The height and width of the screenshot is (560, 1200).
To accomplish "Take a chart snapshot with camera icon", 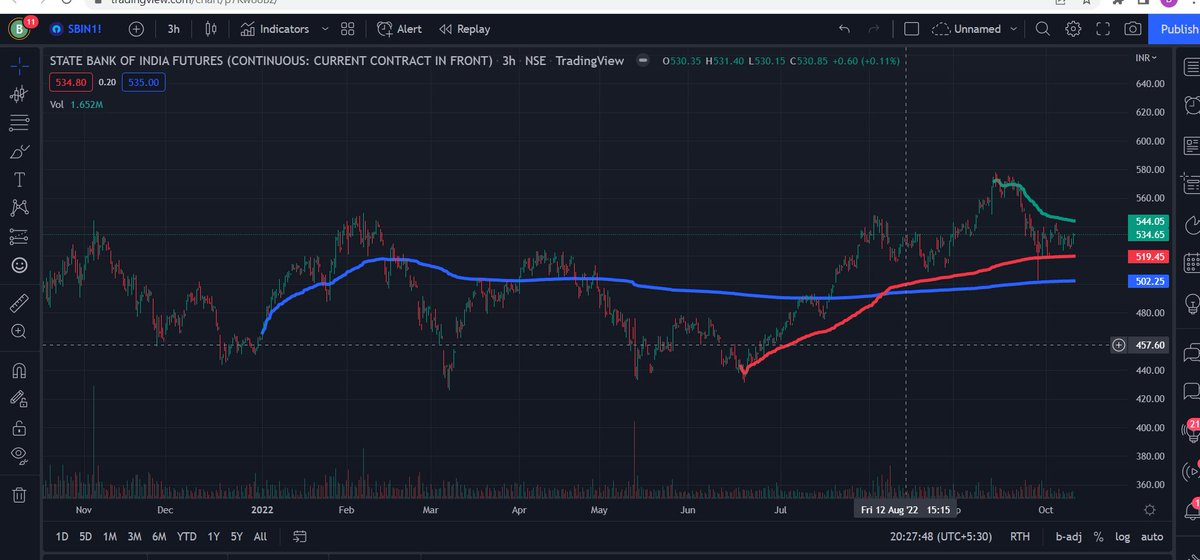I will pos(1133,30).
